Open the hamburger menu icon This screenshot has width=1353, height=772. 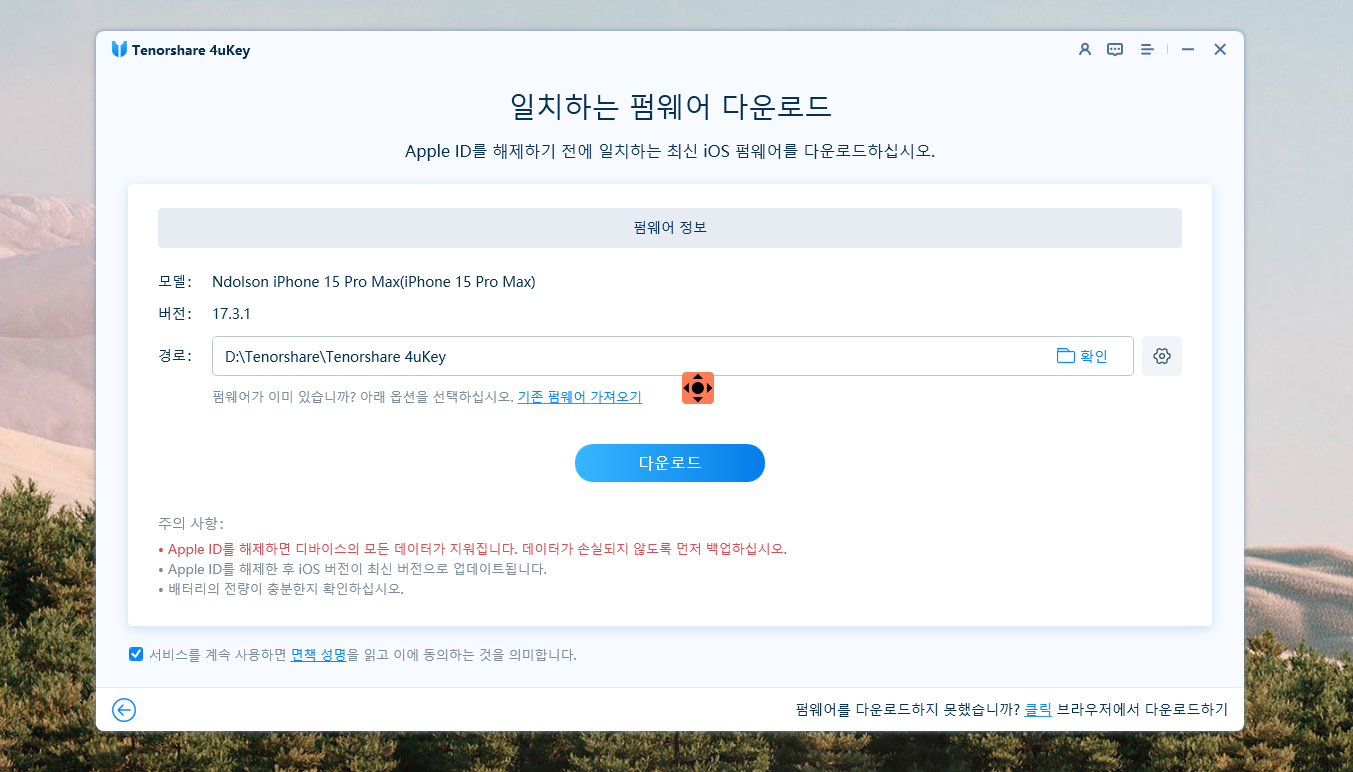point(1147,49)
